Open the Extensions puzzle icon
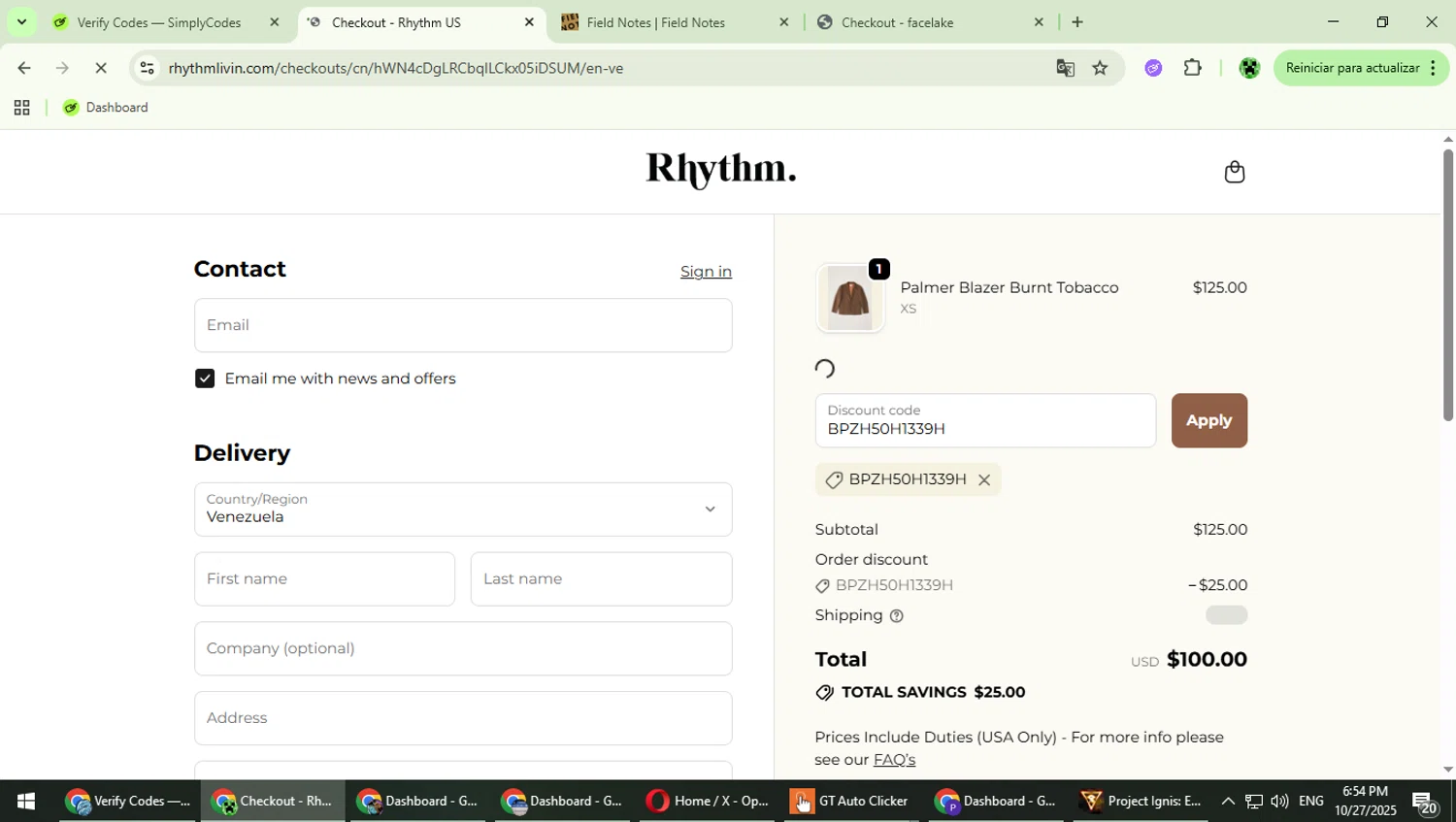The height and width of the screenshot is (822, 1456). (x=1192, y=68)
